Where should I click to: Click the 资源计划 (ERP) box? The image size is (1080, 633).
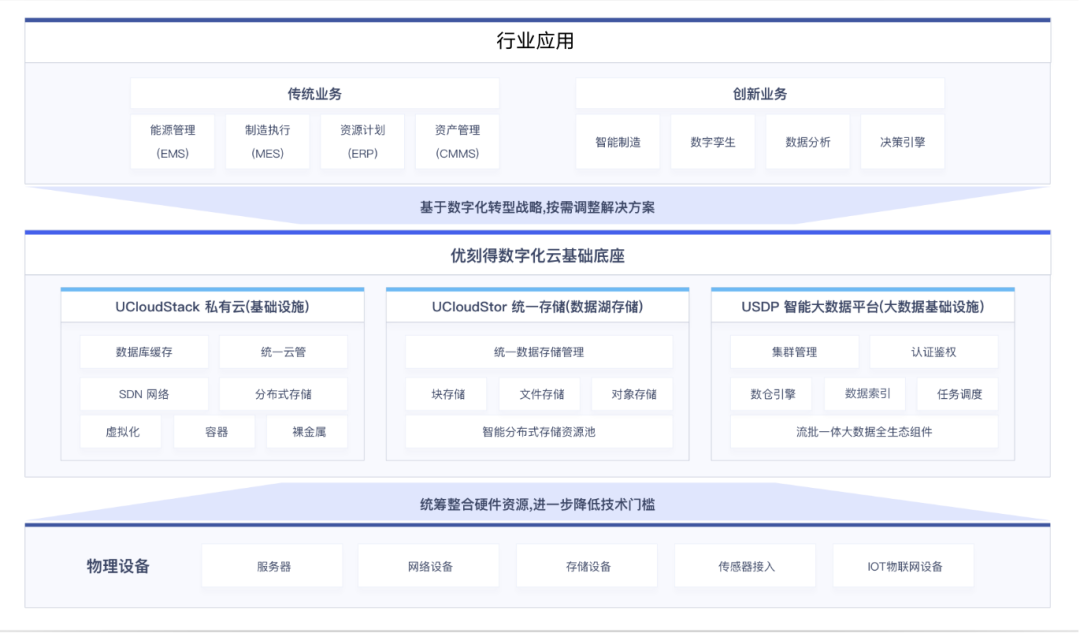click(x=362, y=142)
